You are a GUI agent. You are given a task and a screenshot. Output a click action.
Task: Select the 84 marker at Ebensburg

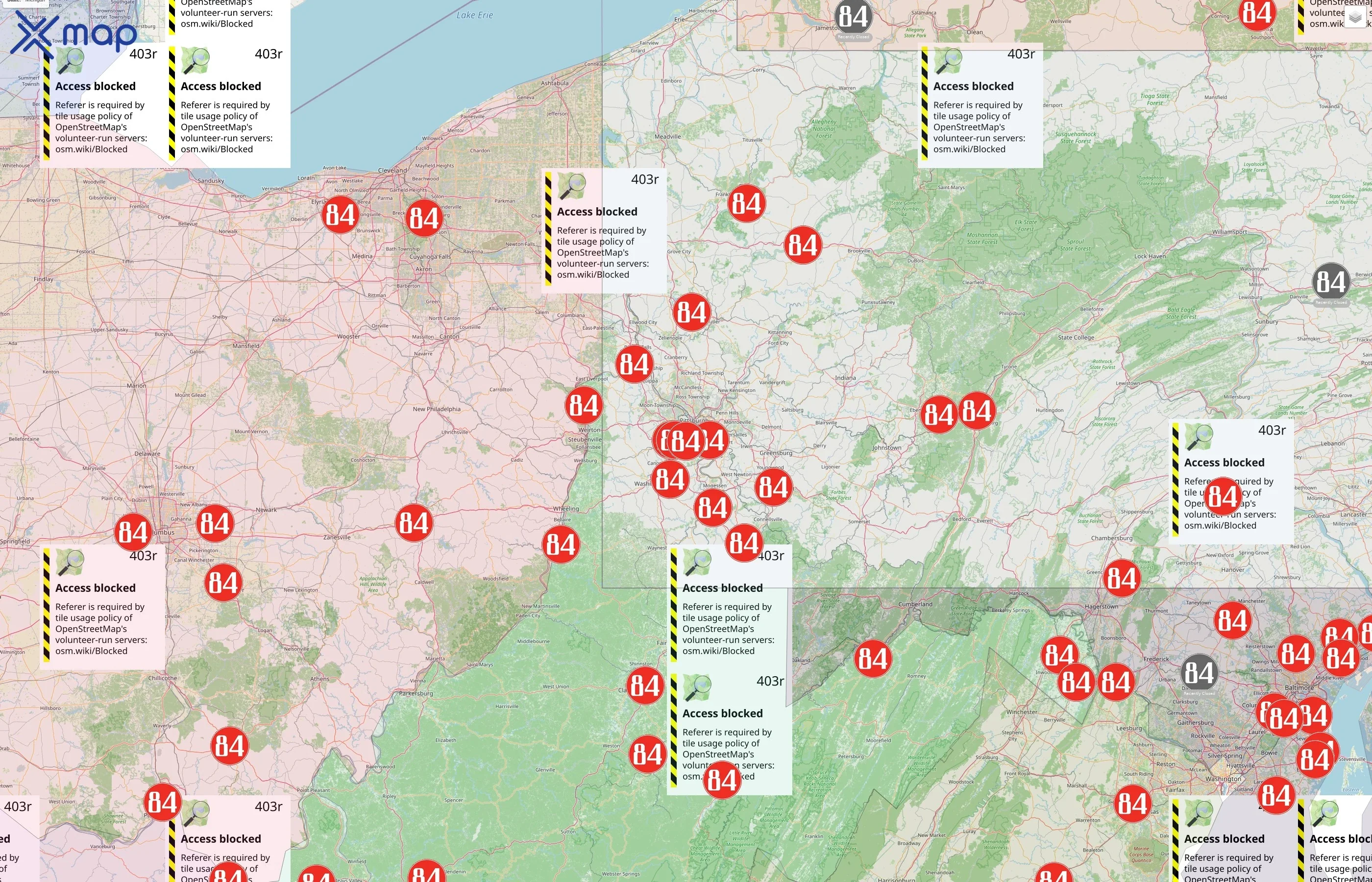(x=939, y=415)
